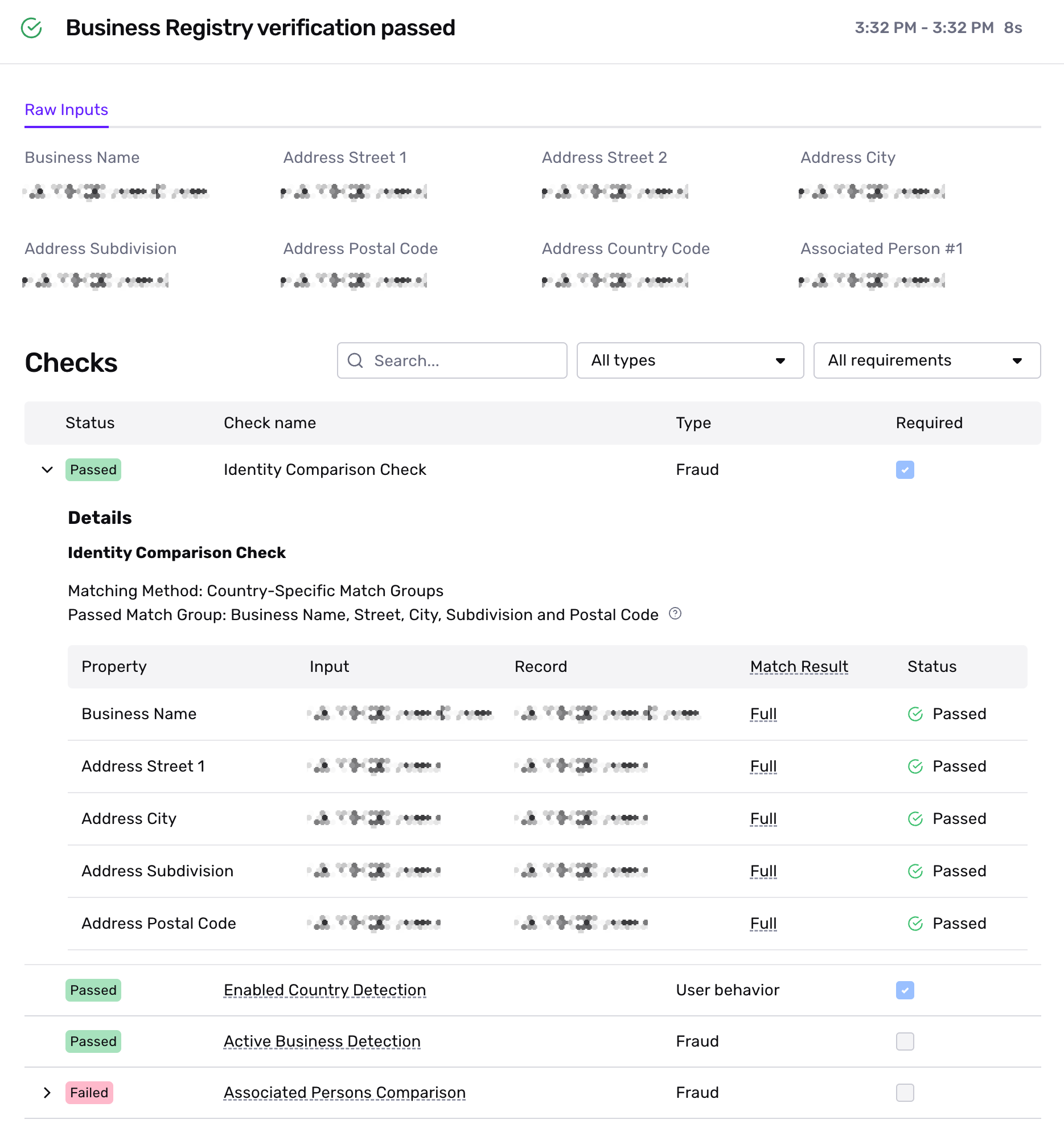This screenshot has height=1136, width=1064.
Task: Click the search magnifier icon
Action: tap(355, 360)
